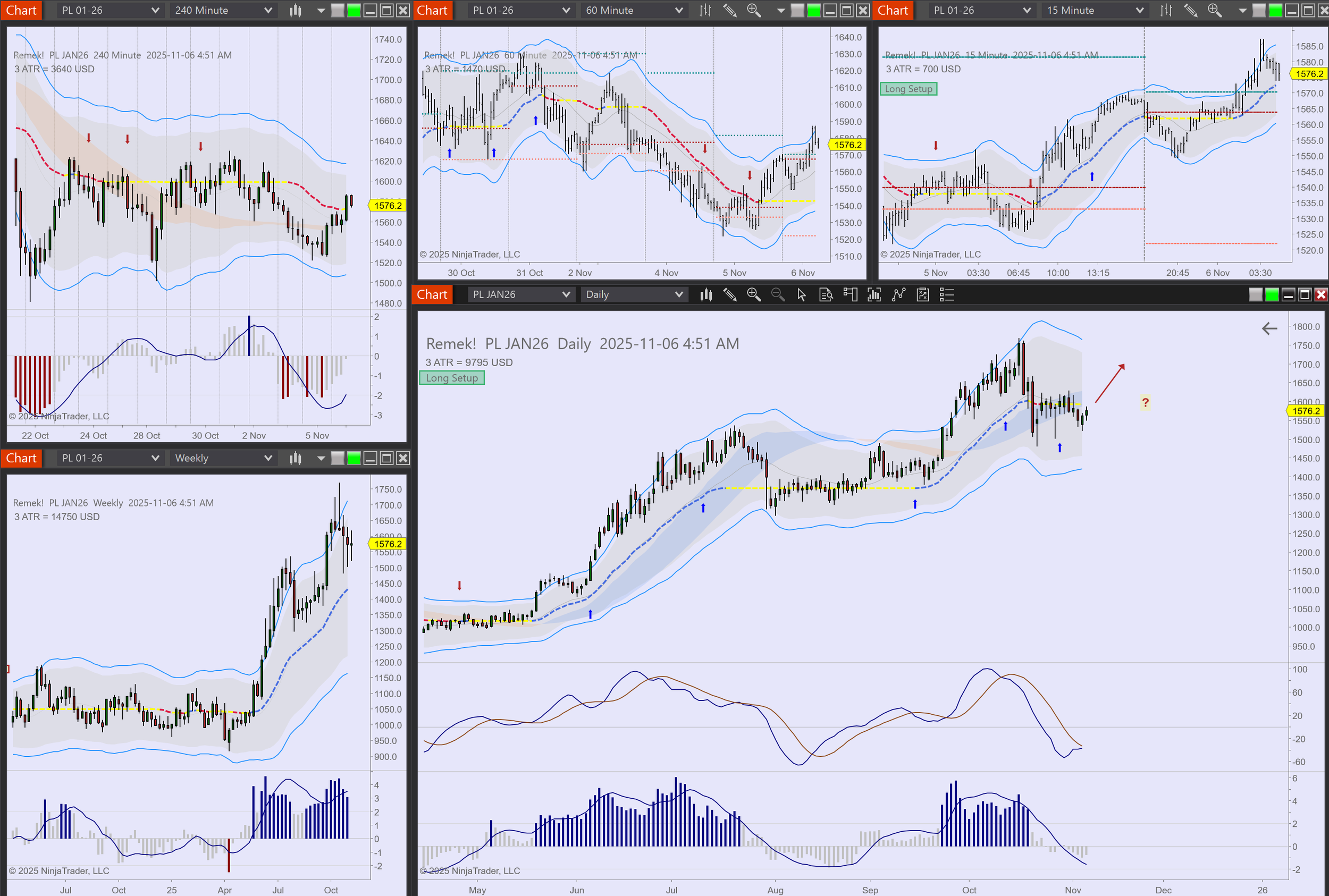The height and width of the screenshot is (896, 1329).
Task: Toggle the green link button on the Daily chart
Action: [x=1272, y=295]
